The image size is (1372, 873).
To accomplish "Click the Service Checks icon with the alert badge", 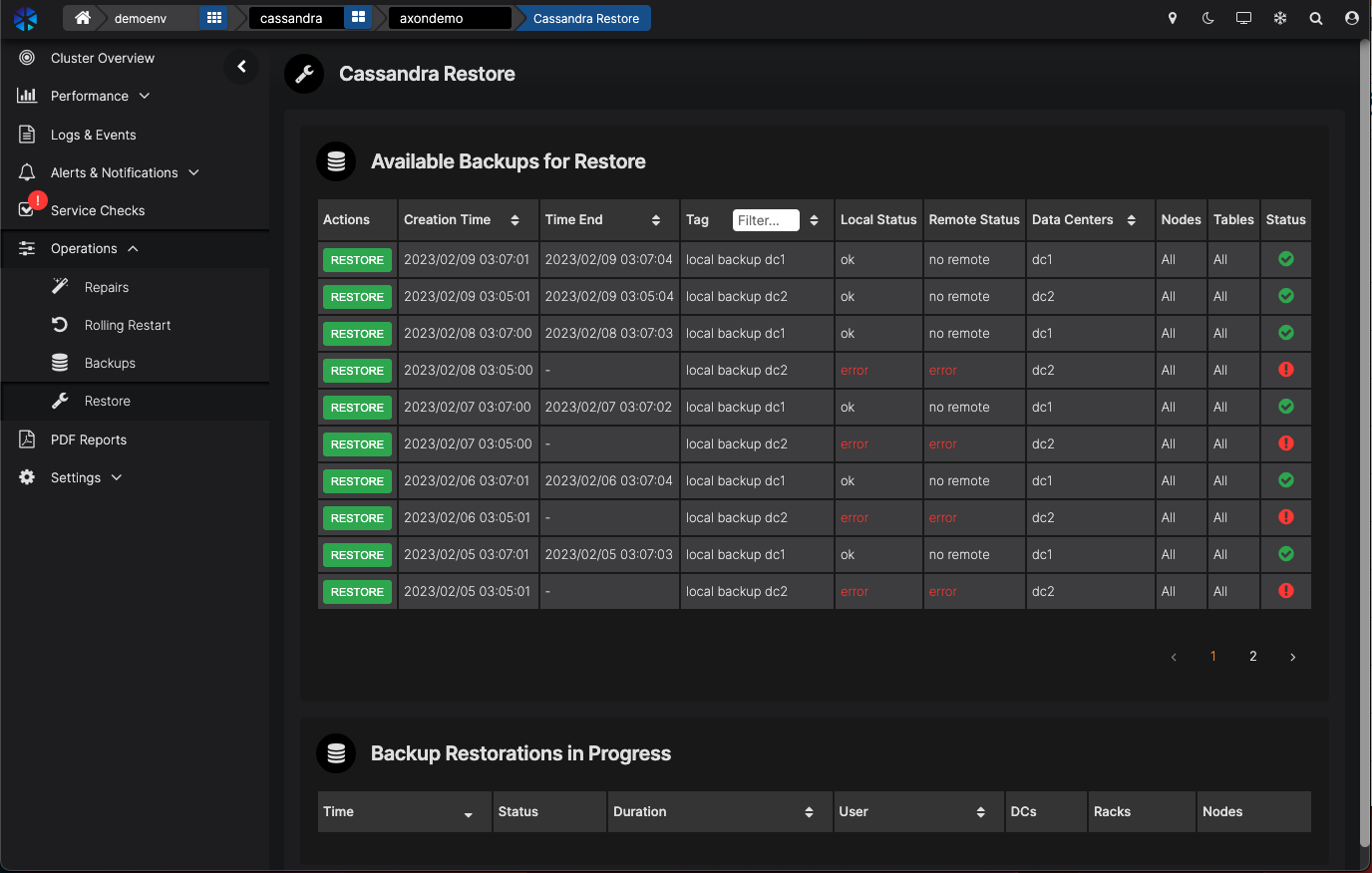I will click(x=28, y=207).
